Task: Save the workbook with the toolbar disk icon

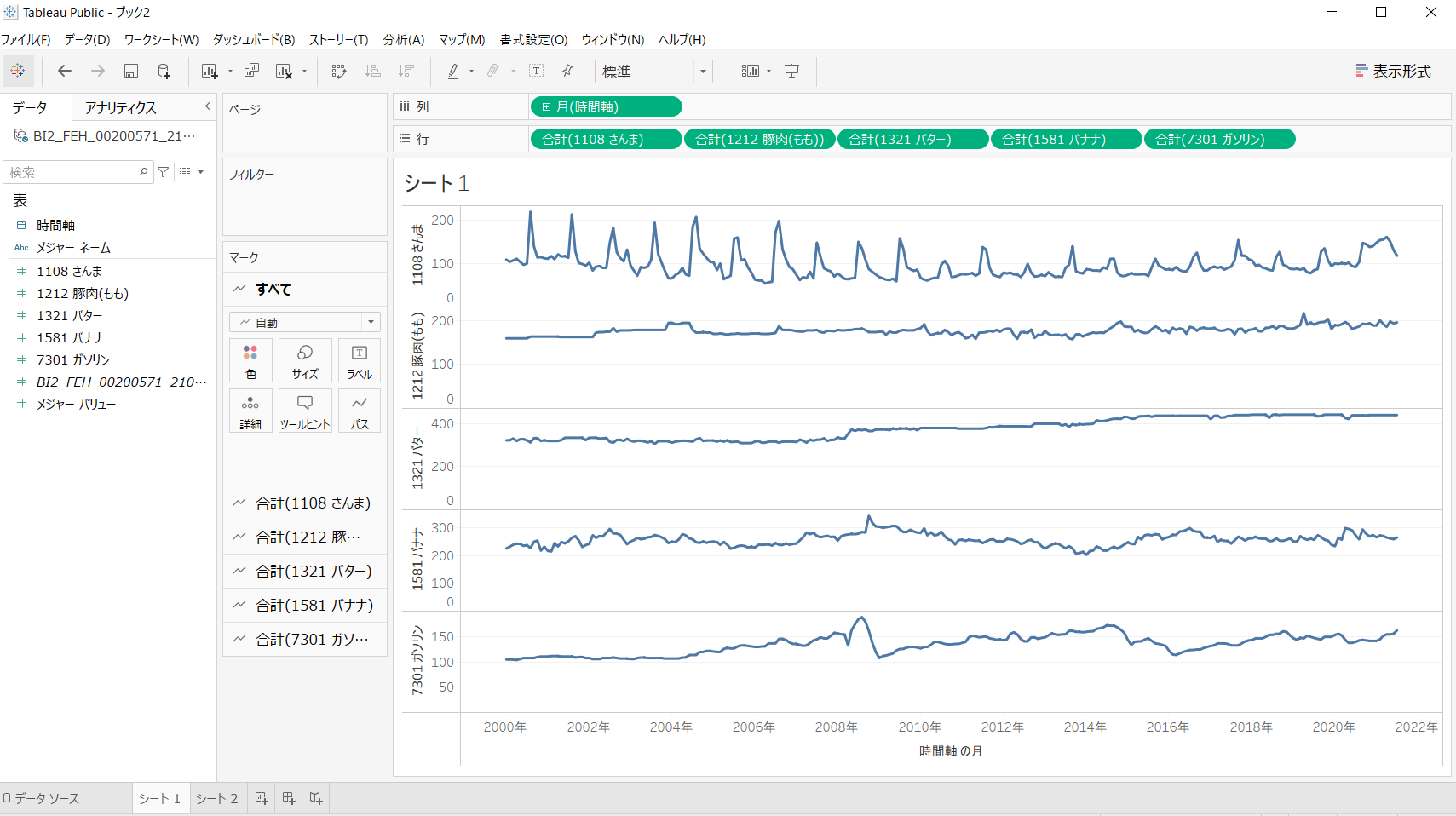Action: coord(131,72)
